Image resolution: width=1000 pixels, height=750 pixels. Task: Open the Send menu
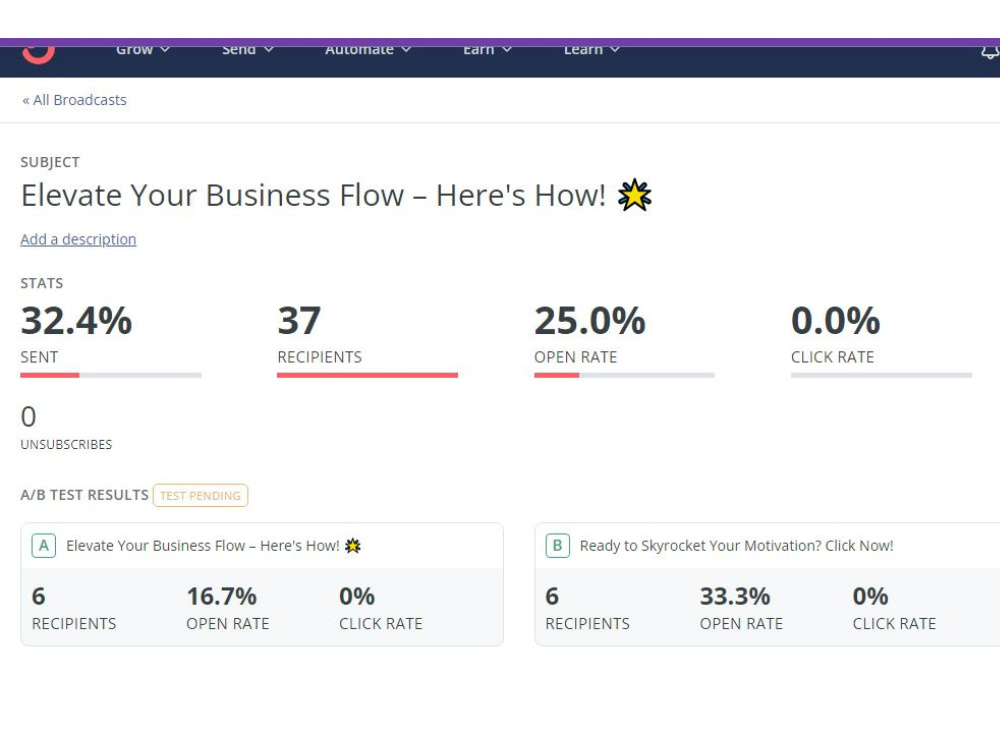point(247,50)
